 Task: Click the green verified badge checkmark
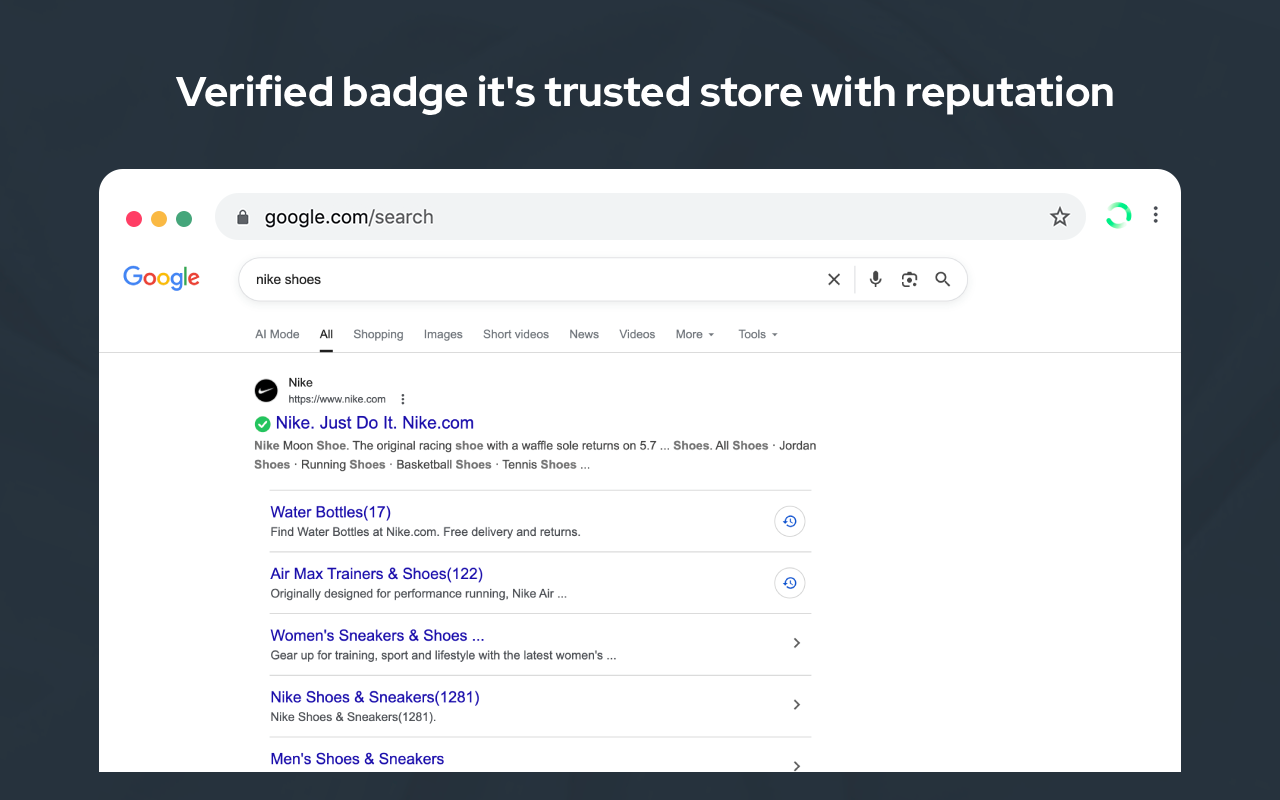pos(263,424)
